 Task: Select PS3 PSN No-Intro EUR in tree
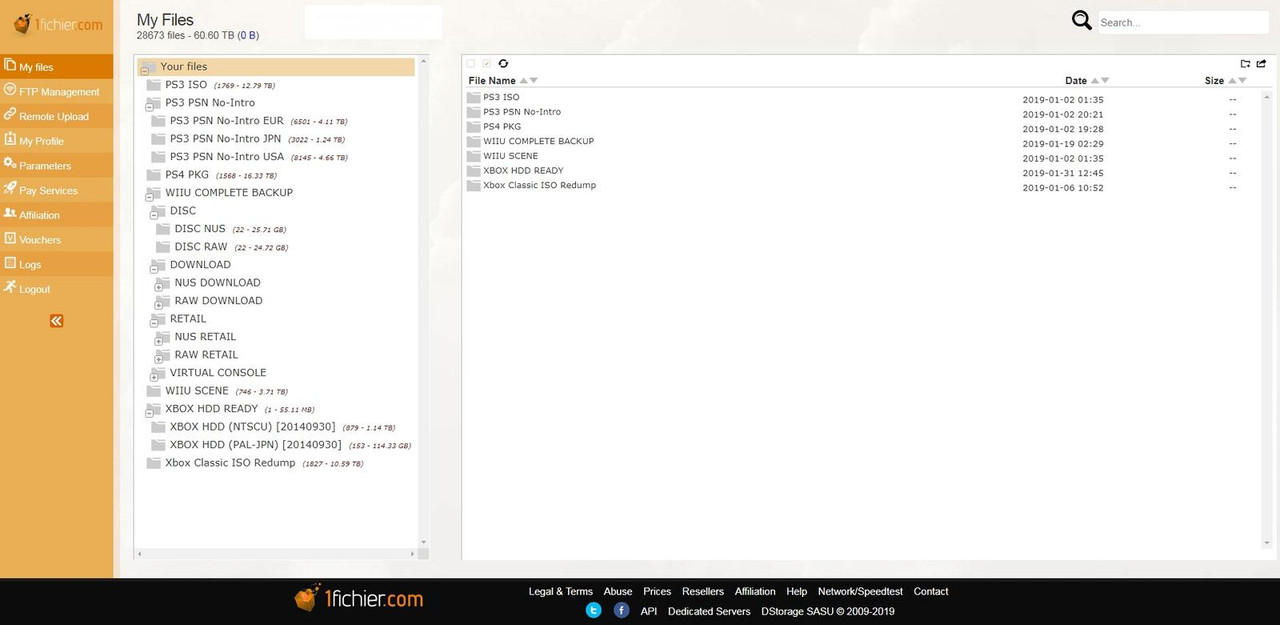click(227, 121)
